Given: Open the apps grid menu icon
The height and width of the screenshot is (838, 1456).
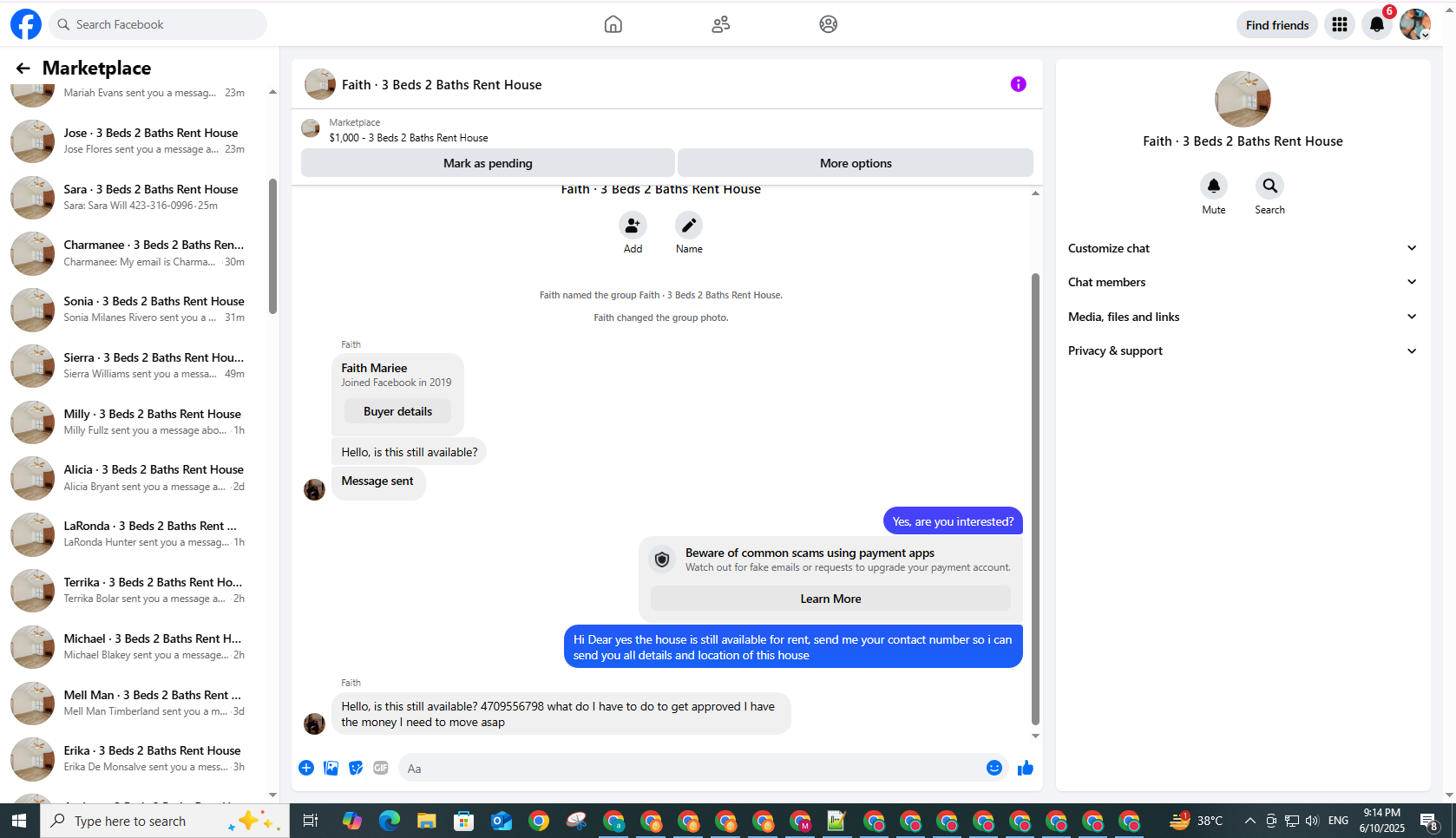Looking at the screenshot, I should pos(1340,24).
